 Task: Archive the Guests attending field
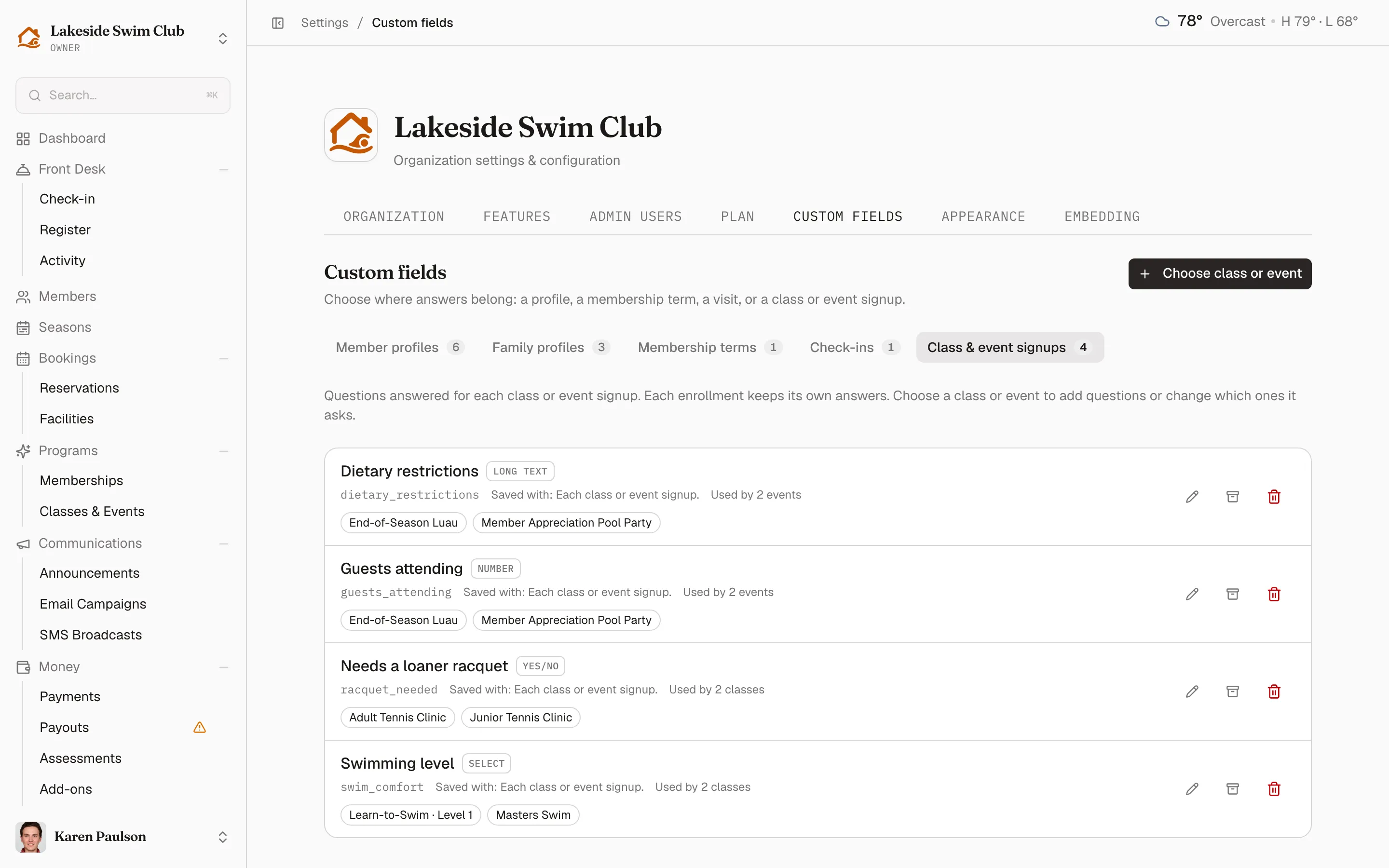[1232, 594]
